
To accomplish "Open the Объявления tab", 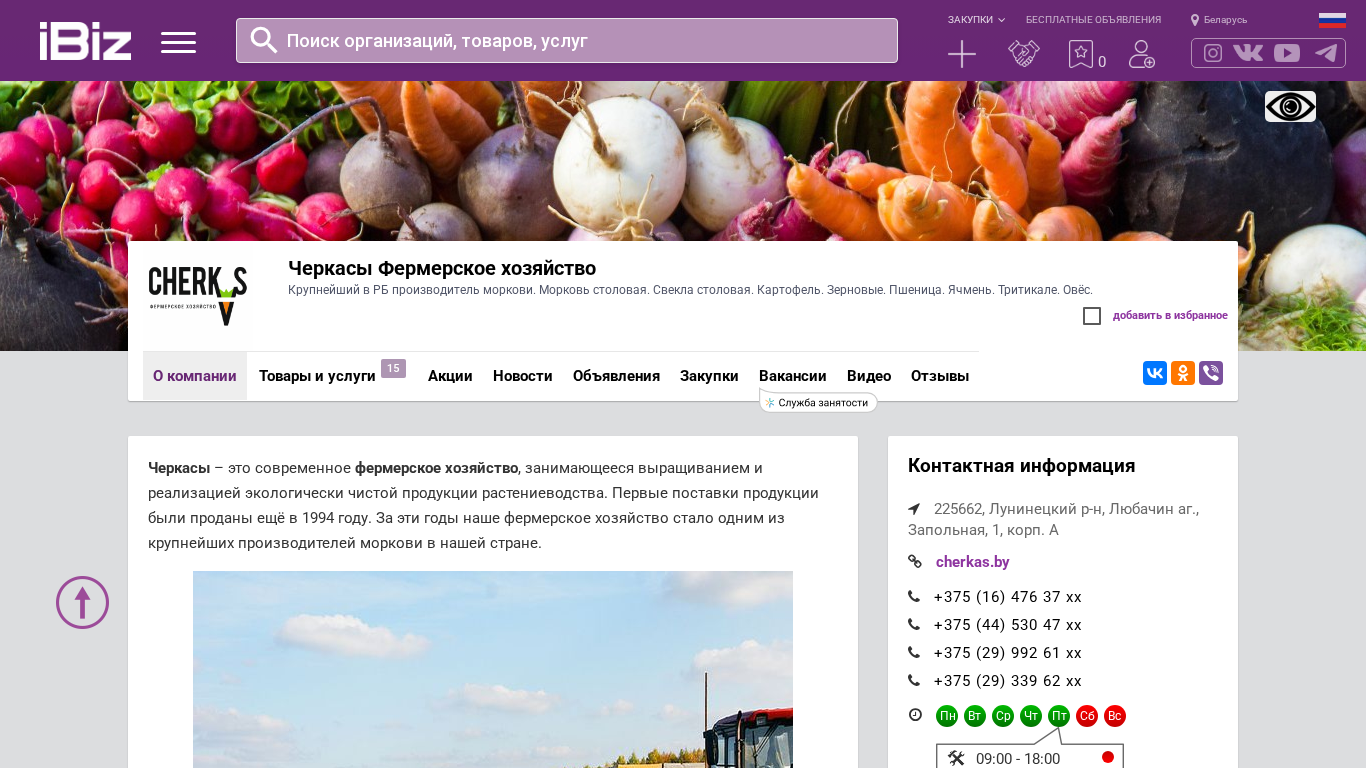I will [x=616, y=376].
